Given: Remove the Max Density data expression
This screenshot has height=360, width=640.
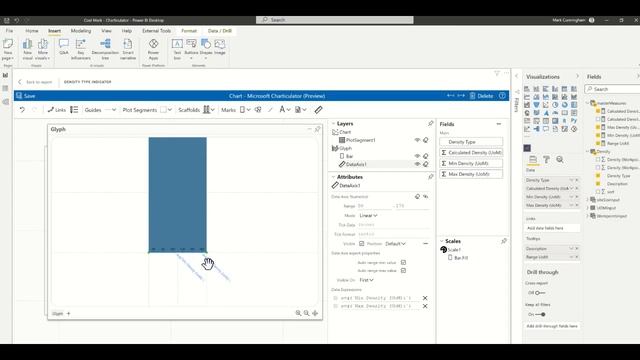Looking at the screenshot, I should click(425, 306).
